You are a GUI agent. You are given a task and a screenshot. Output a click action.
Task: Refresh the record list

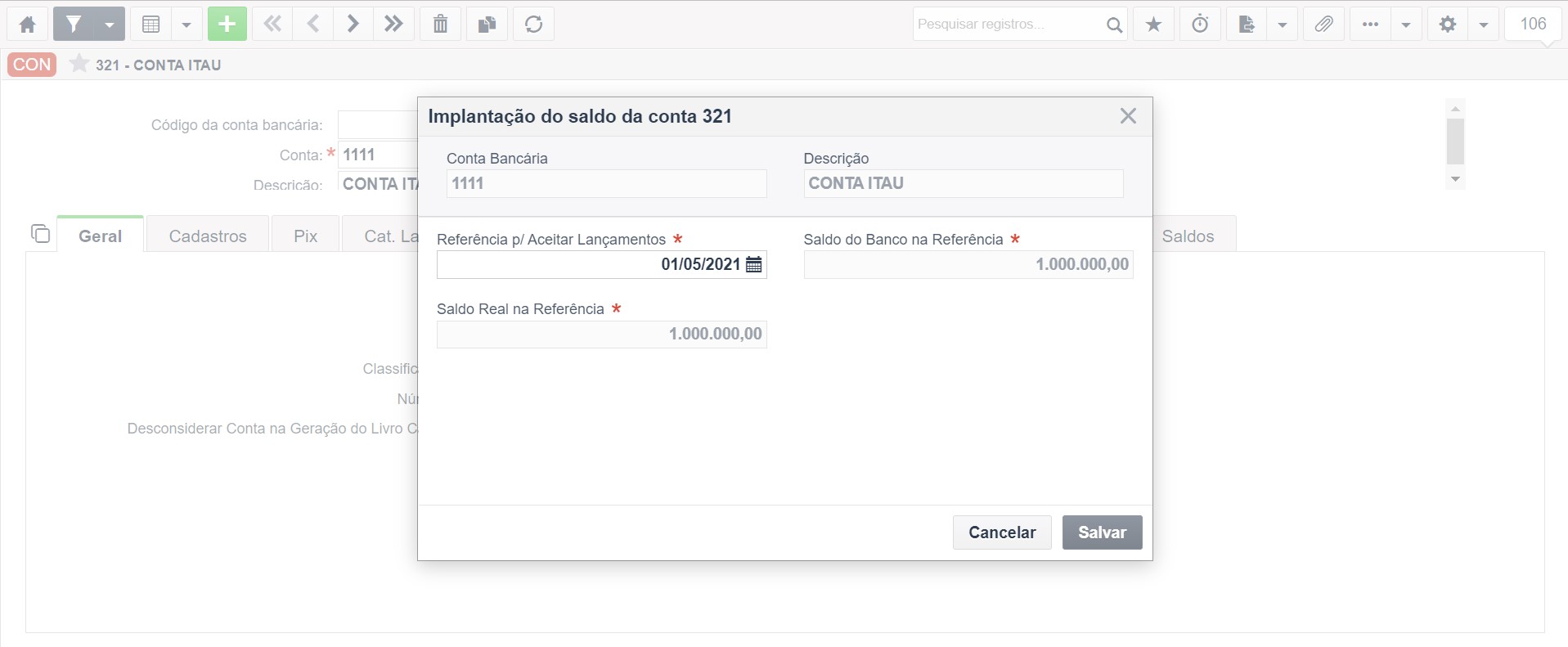click(533, 25)
